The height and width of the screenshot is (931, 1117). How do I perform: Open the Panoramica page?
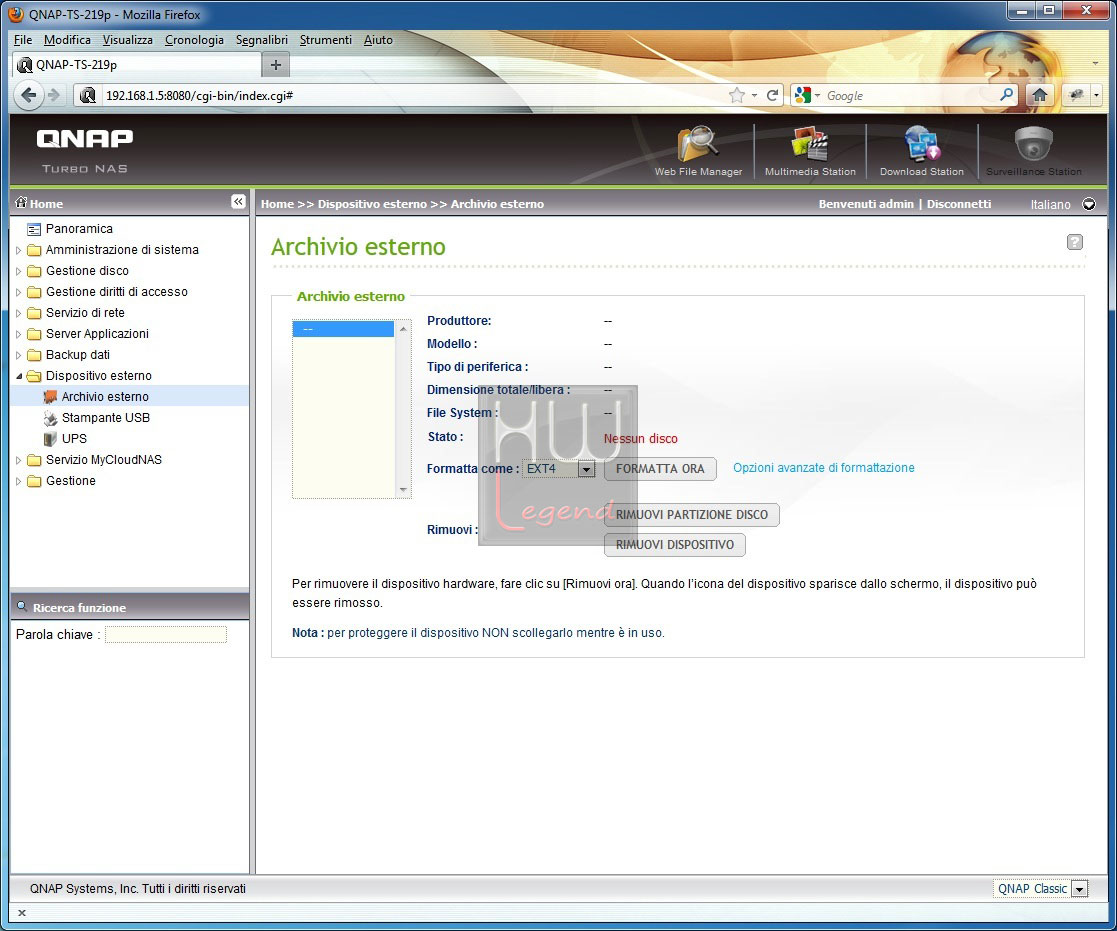click(x=79, y=229)
